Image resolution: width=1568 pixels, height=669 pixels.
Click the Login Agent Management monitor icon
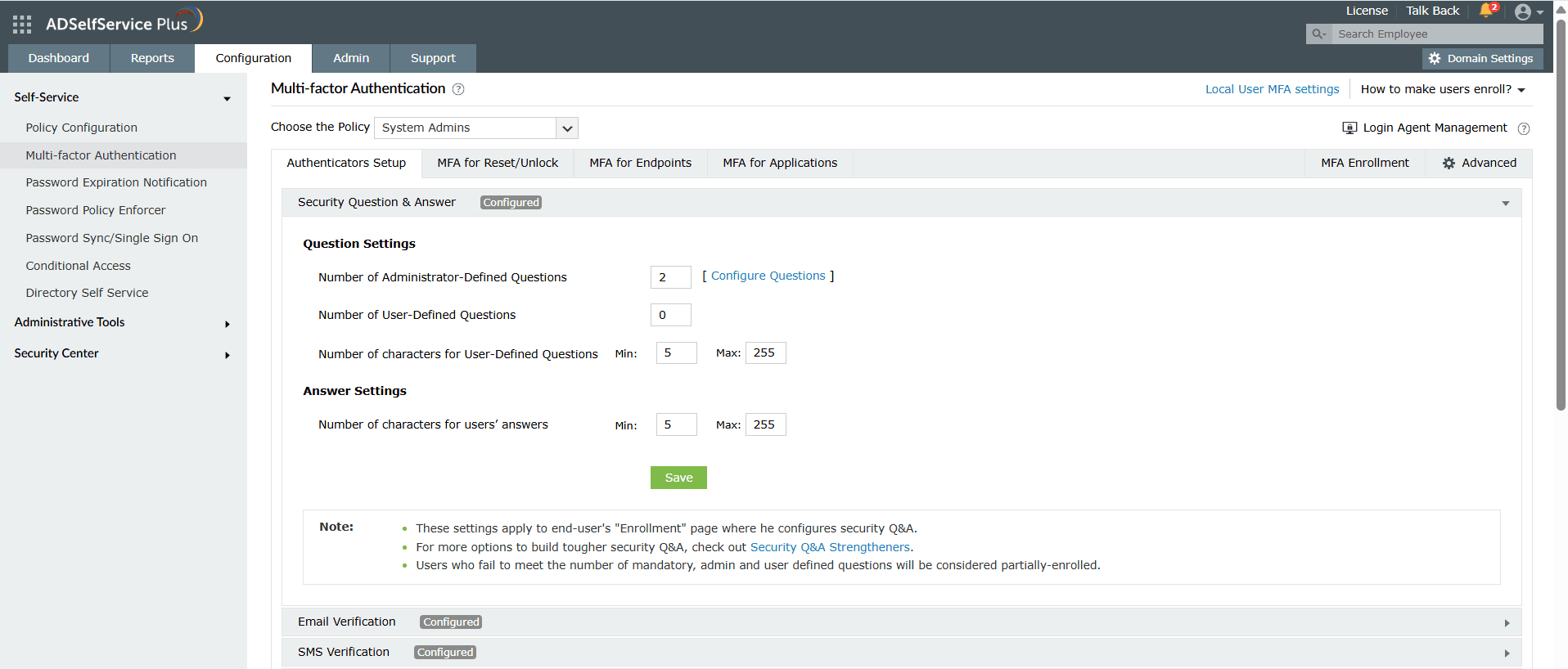coord(1349,128)
